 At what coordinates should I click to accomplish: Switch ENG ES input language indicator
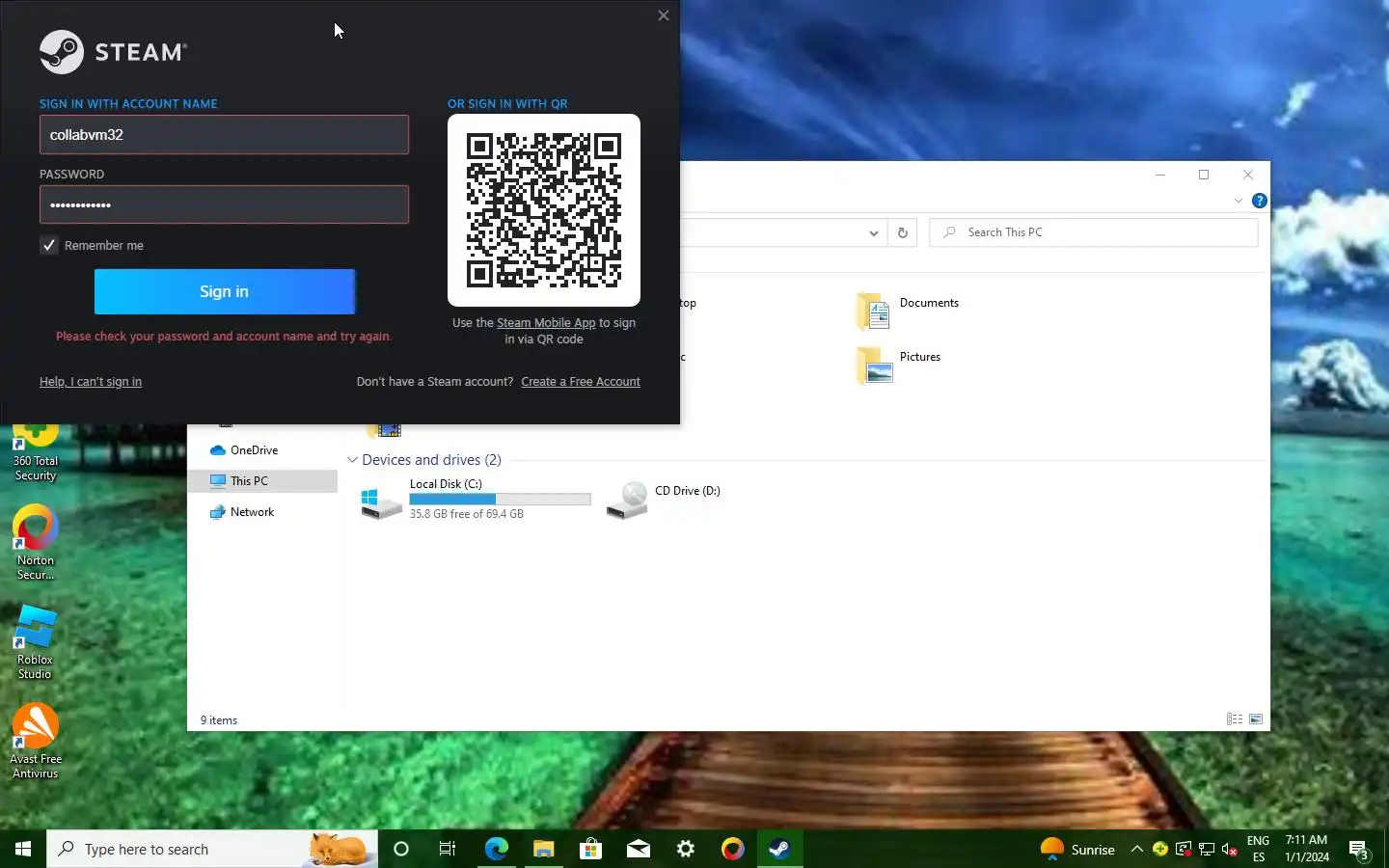(x=1258, y=849)
